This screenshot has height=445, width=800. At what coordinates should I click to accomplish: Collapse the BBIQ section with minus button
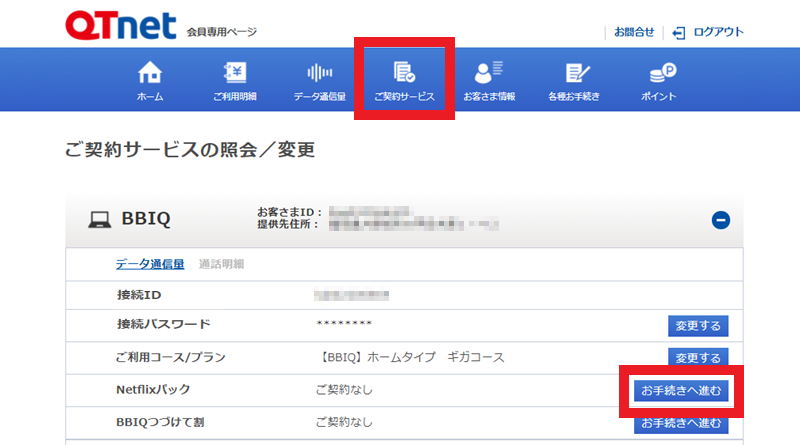tap(720, 220)
